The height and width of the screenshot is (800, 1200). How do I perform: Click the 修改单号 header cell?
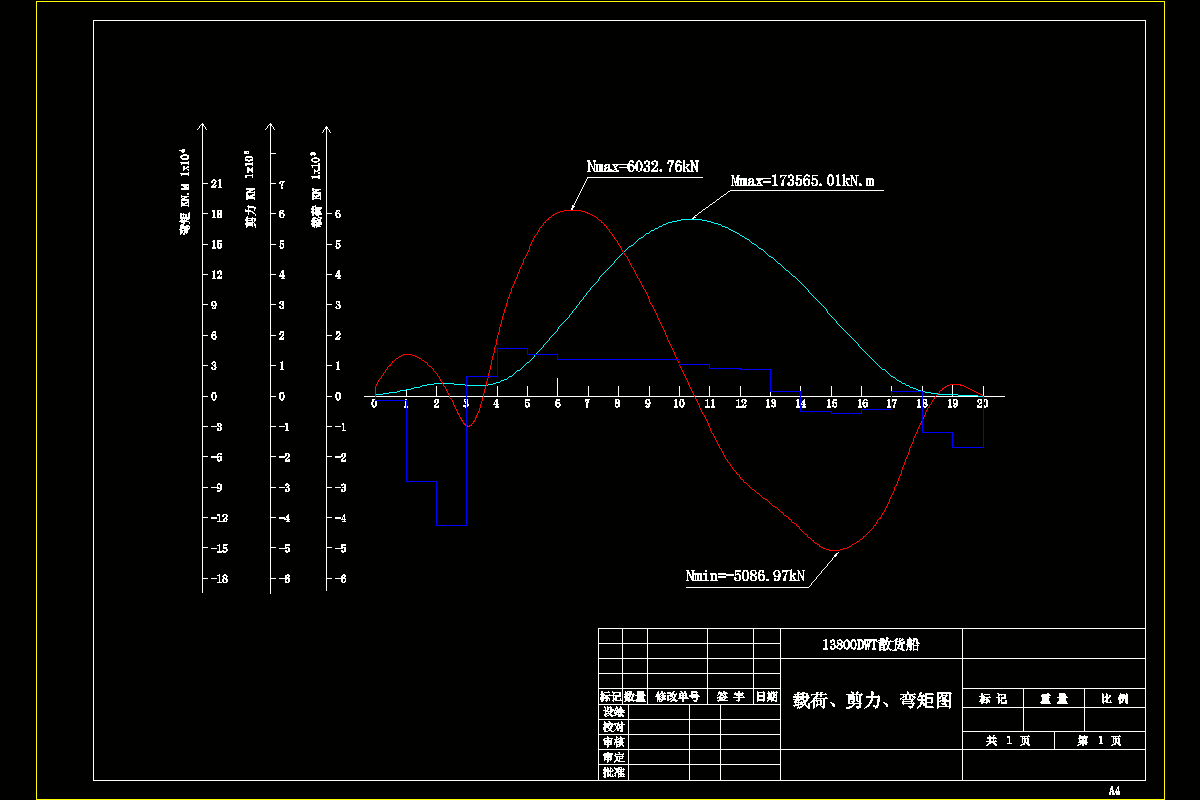coord(678,697)
